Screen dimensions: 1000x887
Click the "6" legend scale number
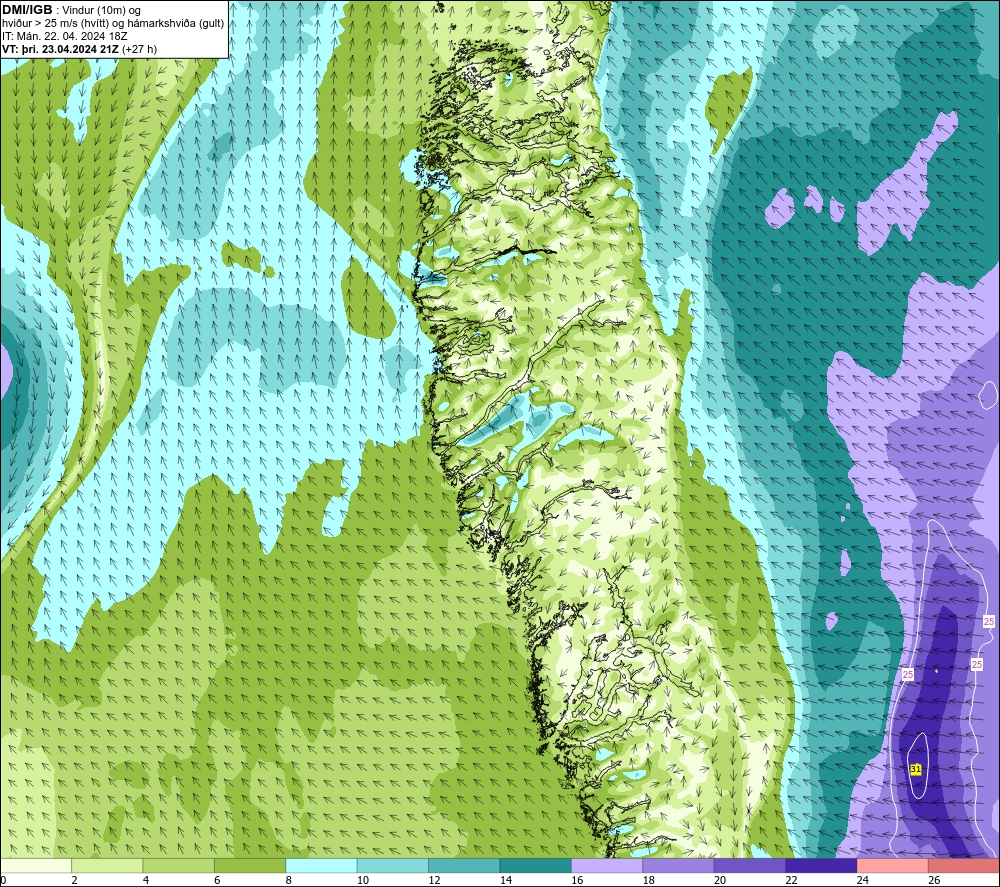(217, 880)
